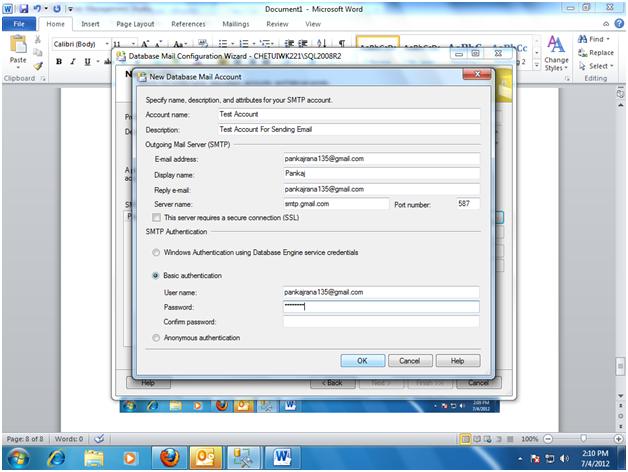The height and width of the screenshot is (472, 628).
Task: Click the Redo icon in Word's quick access toolbar
Action: tap(57, 8)
